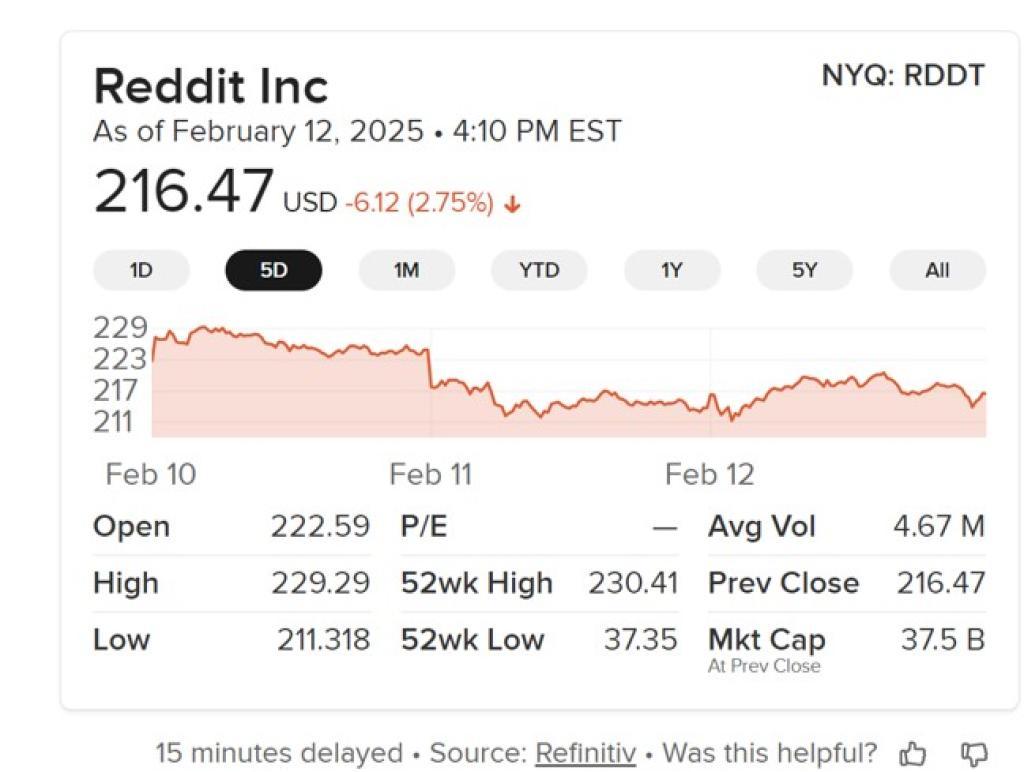Click the Feb 11 chart date marker

pyautogui.click(x=430, y=474)
